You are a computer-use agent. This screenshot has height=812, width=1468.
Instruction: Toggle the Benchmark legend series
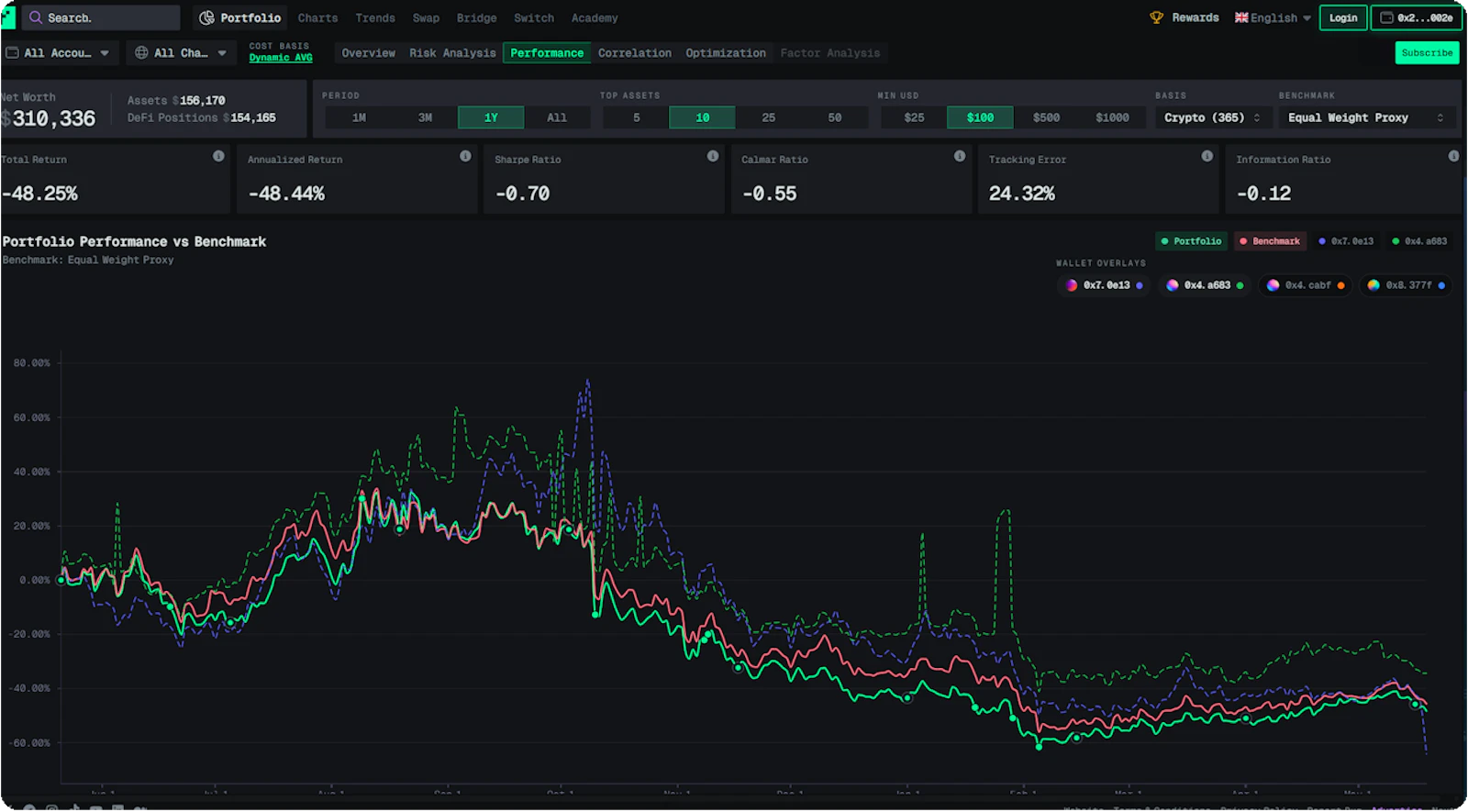coord(1270,241)
